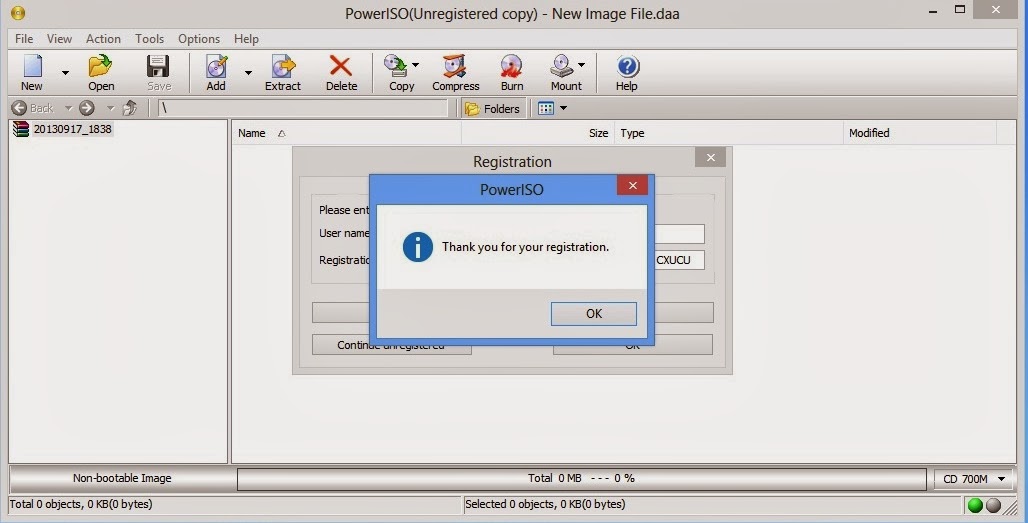Open the view mode dropdown arrow
Screen dimensions: 1028x523
[563, 108]
